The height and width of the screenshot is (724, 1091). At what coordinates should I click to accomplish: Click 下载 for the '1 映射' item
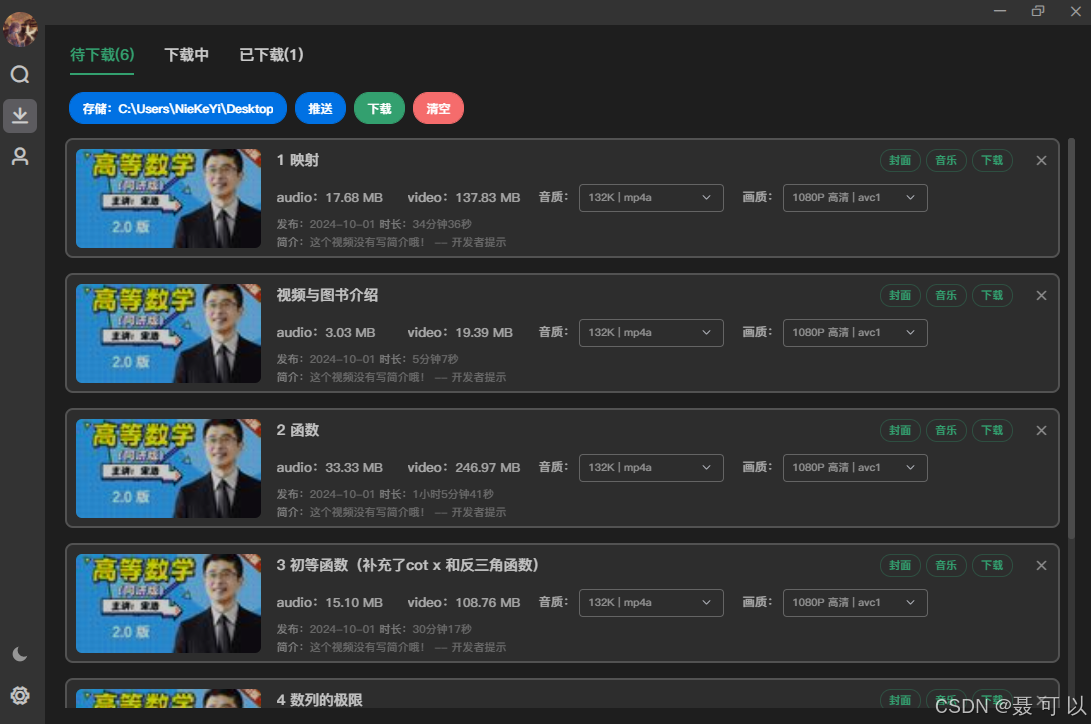coord(992,161)
